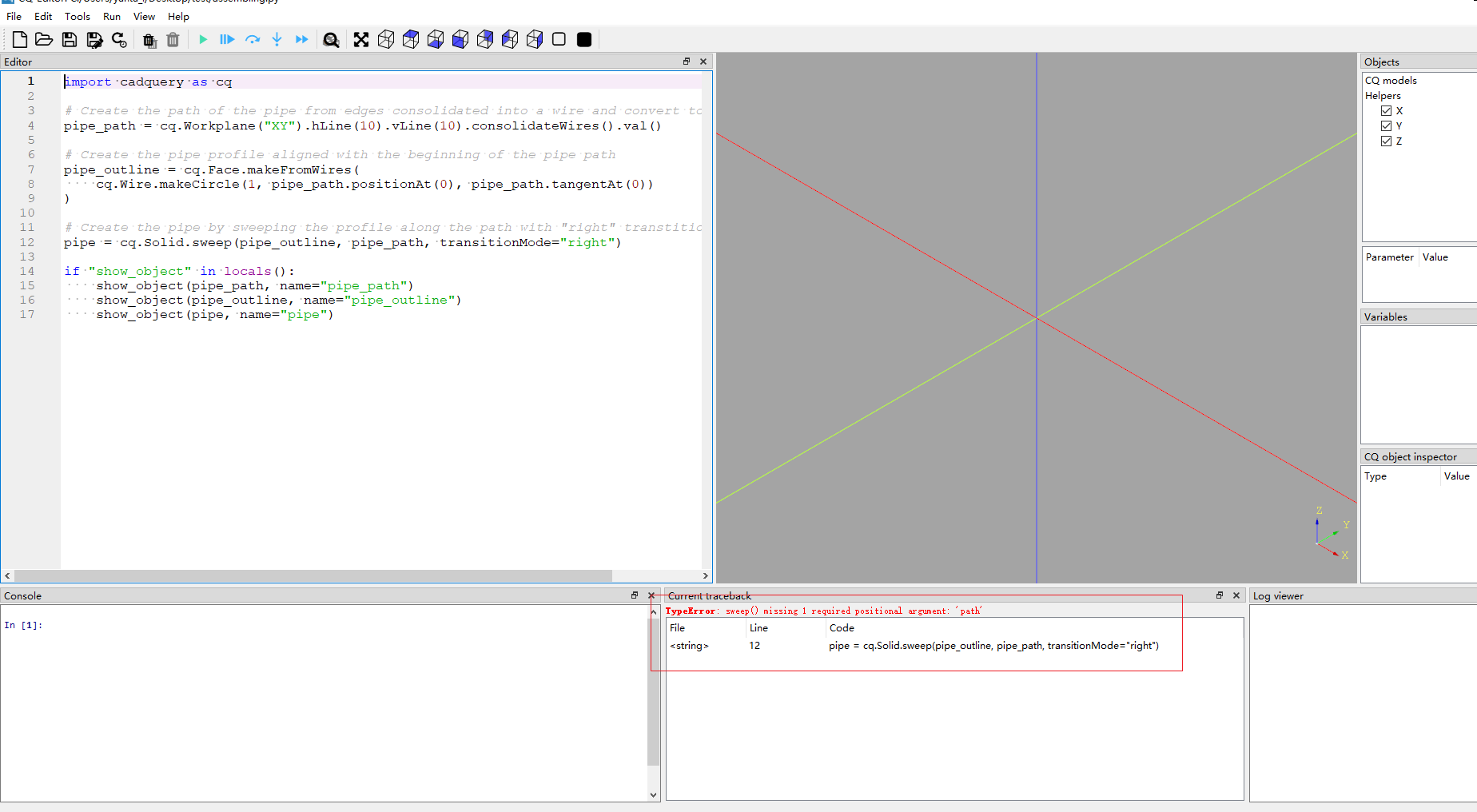
Task: Clear all objects with trash-stack icon
Action: point(149,39)
